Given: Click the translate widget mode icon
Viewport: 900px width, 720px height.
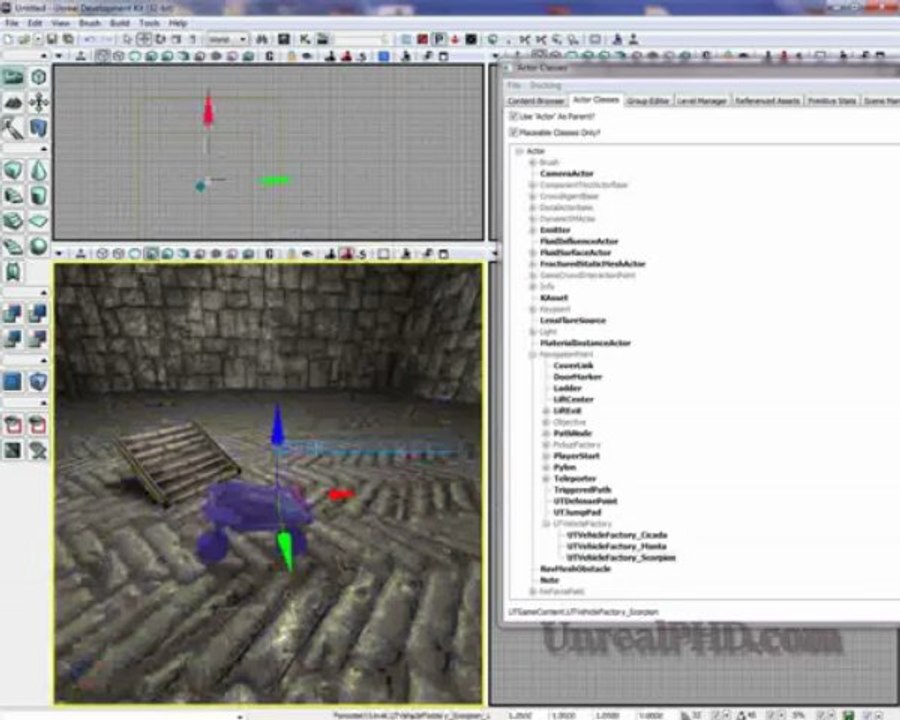Looking at the screenshot, I should point(144,39).
